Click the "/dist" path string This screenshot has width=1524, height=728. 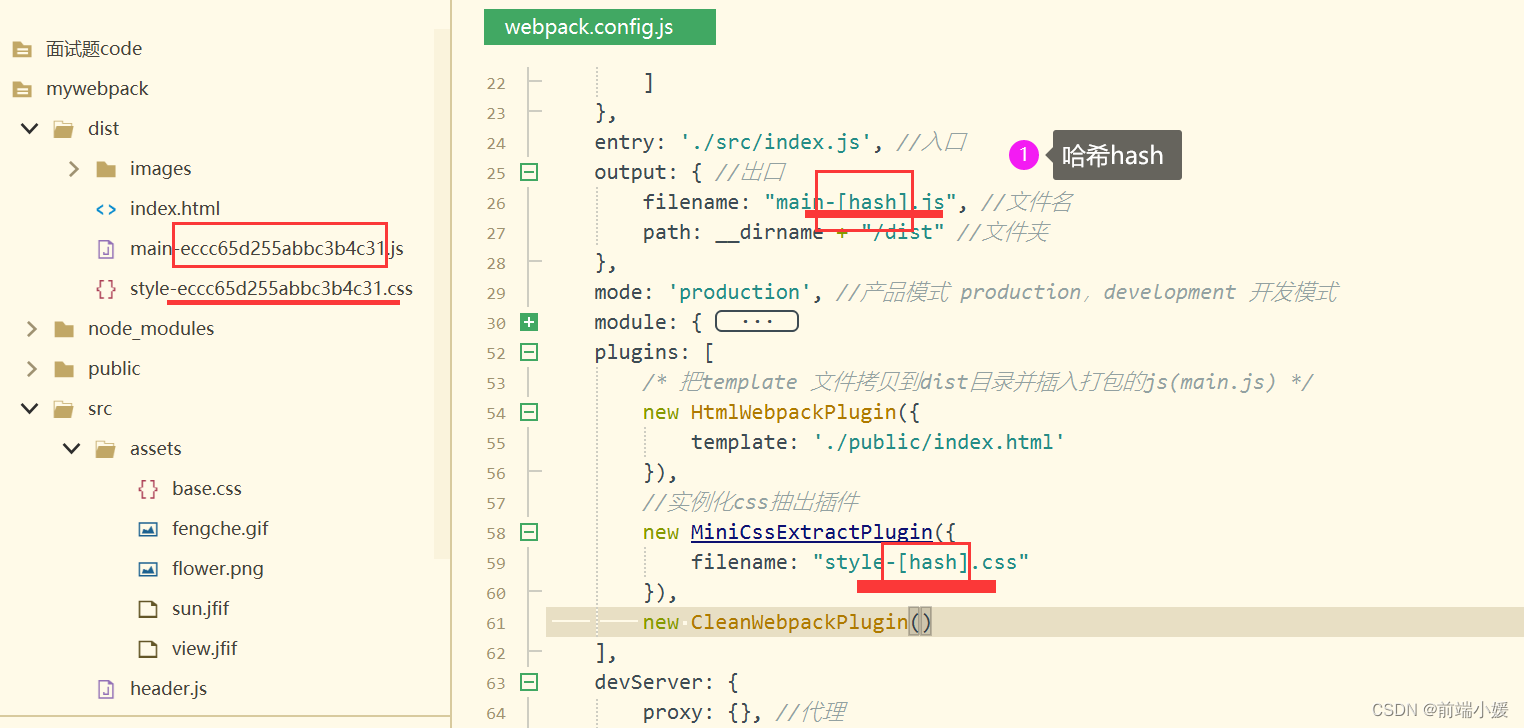[903, 232]
